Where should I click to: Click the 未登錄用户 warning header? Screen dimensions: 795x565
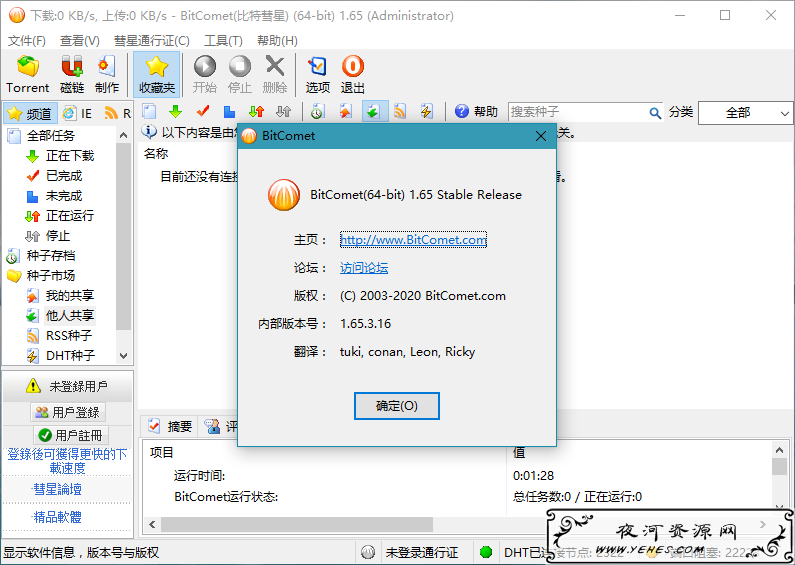[x=67, y=386]
